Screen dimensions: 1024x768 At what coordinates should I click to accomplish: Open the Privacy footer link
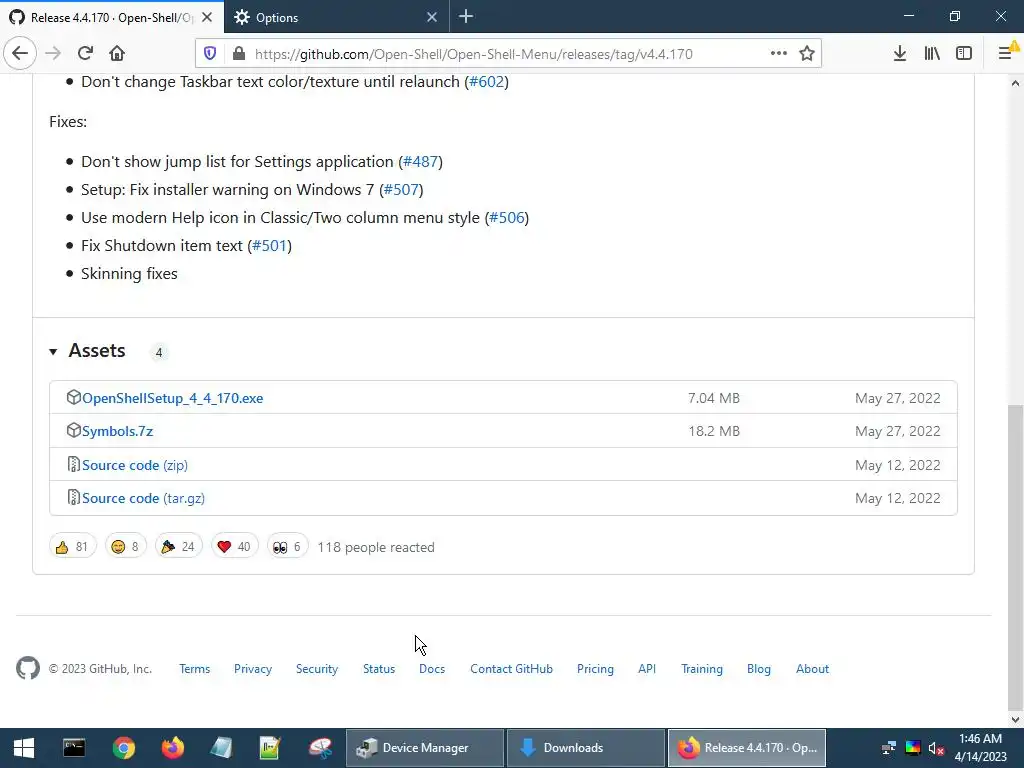253,669
